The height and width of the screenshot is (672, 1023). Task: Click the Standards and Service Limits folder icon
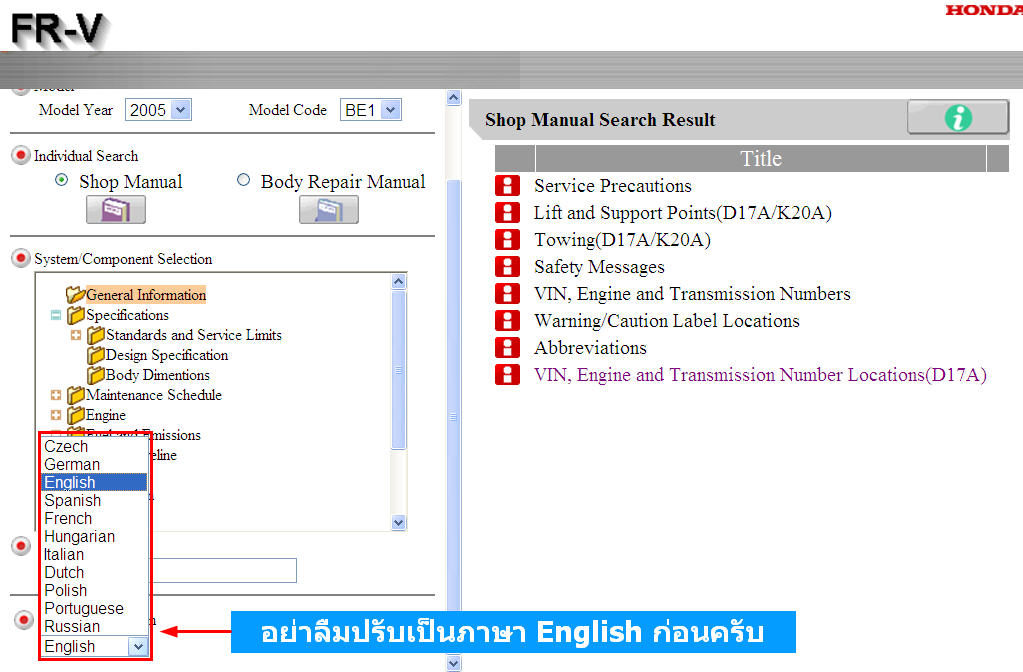pyautogui.click(x=96, y=335)
